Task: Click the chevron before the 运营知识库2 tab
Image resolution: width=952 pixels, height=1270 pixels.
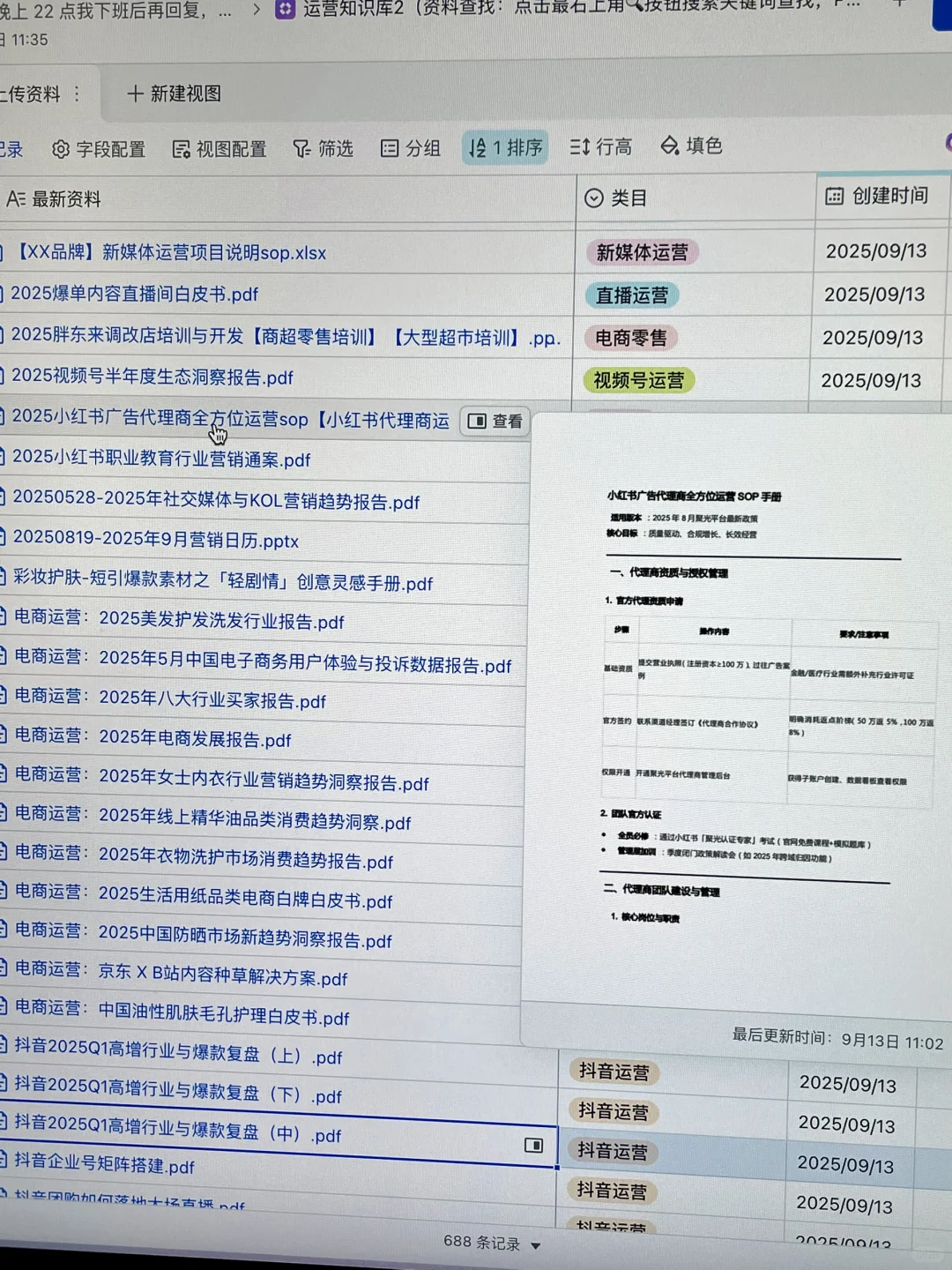Action: (x=257, y=10)
